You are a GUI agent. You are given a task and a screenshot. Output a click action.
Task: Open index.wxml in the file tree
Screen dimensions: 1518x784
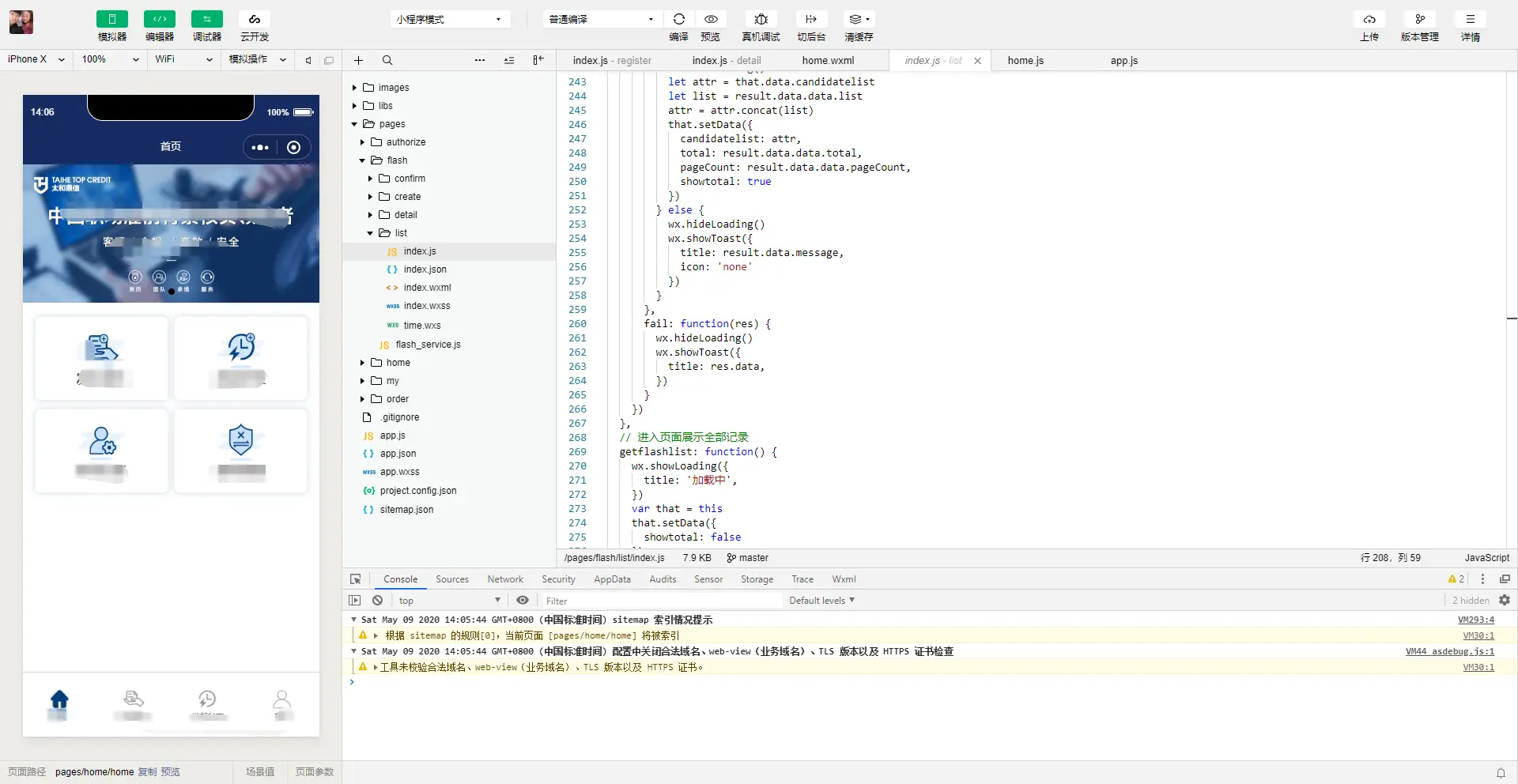[x=427, y=288]
